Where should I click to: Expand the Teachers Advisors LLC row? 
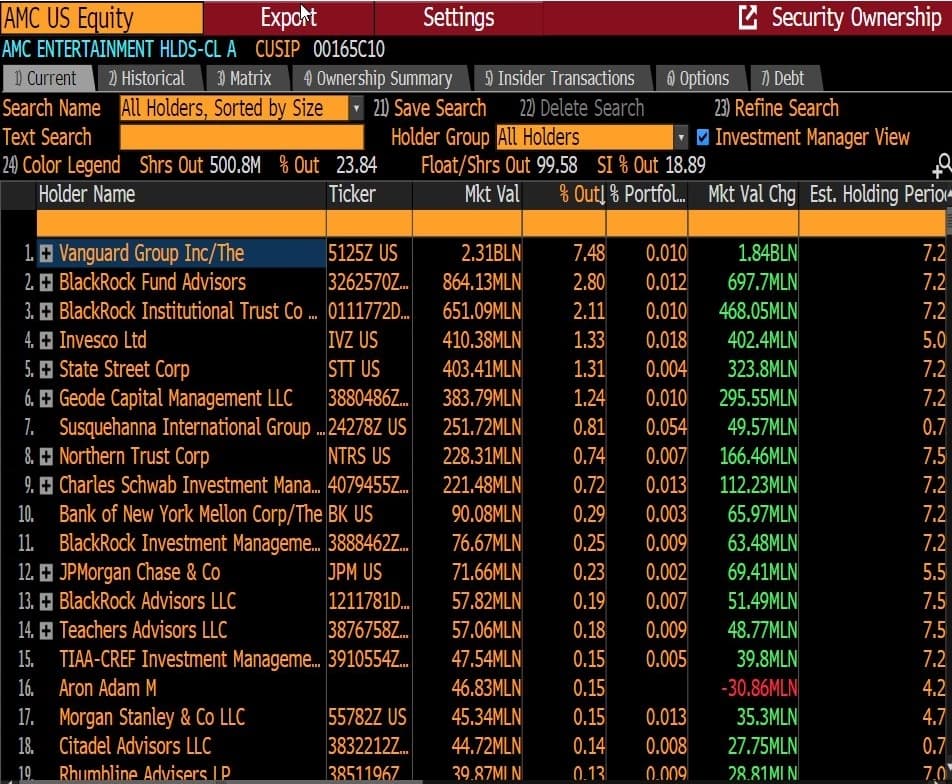point(46,630)
